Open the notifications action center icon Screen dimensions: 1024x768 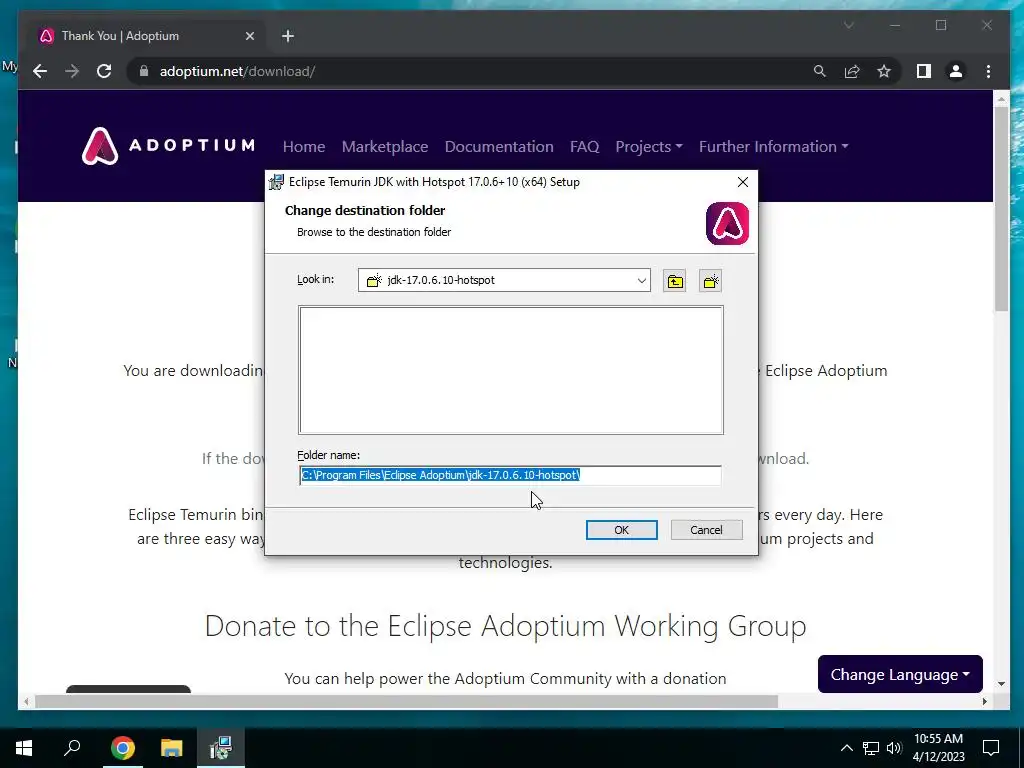991,748
